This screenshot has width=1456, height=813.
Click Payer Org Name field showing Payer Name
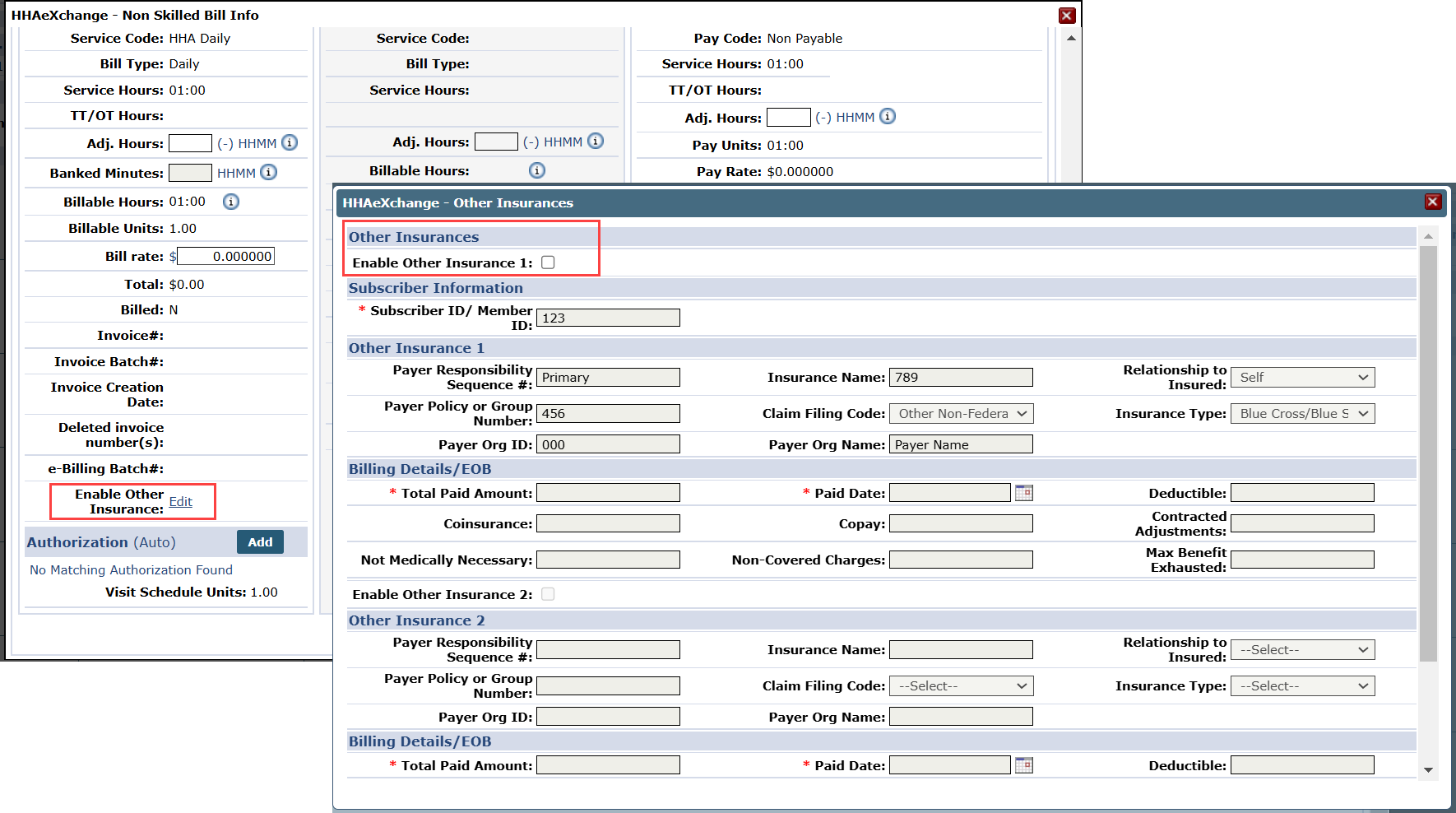click(x=961, y=444)
